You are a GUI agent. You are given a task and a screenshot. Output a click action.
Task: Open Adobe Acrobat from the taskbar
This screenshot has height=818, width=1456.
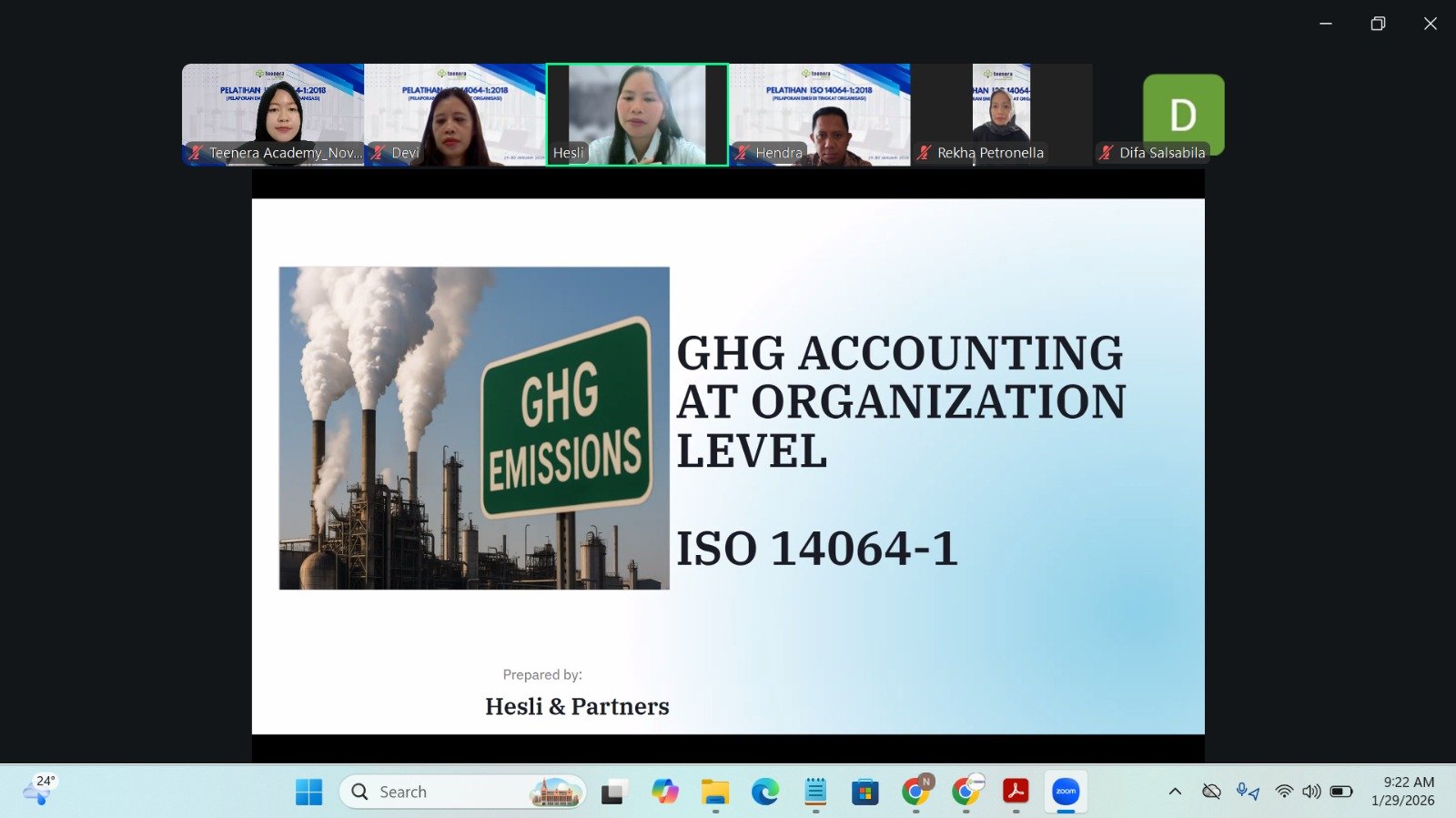point(1016,792)
